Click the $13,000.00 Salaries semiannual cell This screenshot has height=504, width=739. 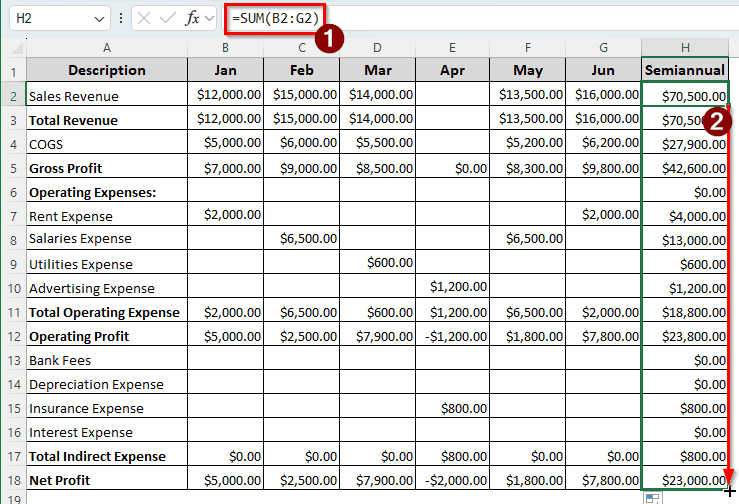(x=685, y=238)
